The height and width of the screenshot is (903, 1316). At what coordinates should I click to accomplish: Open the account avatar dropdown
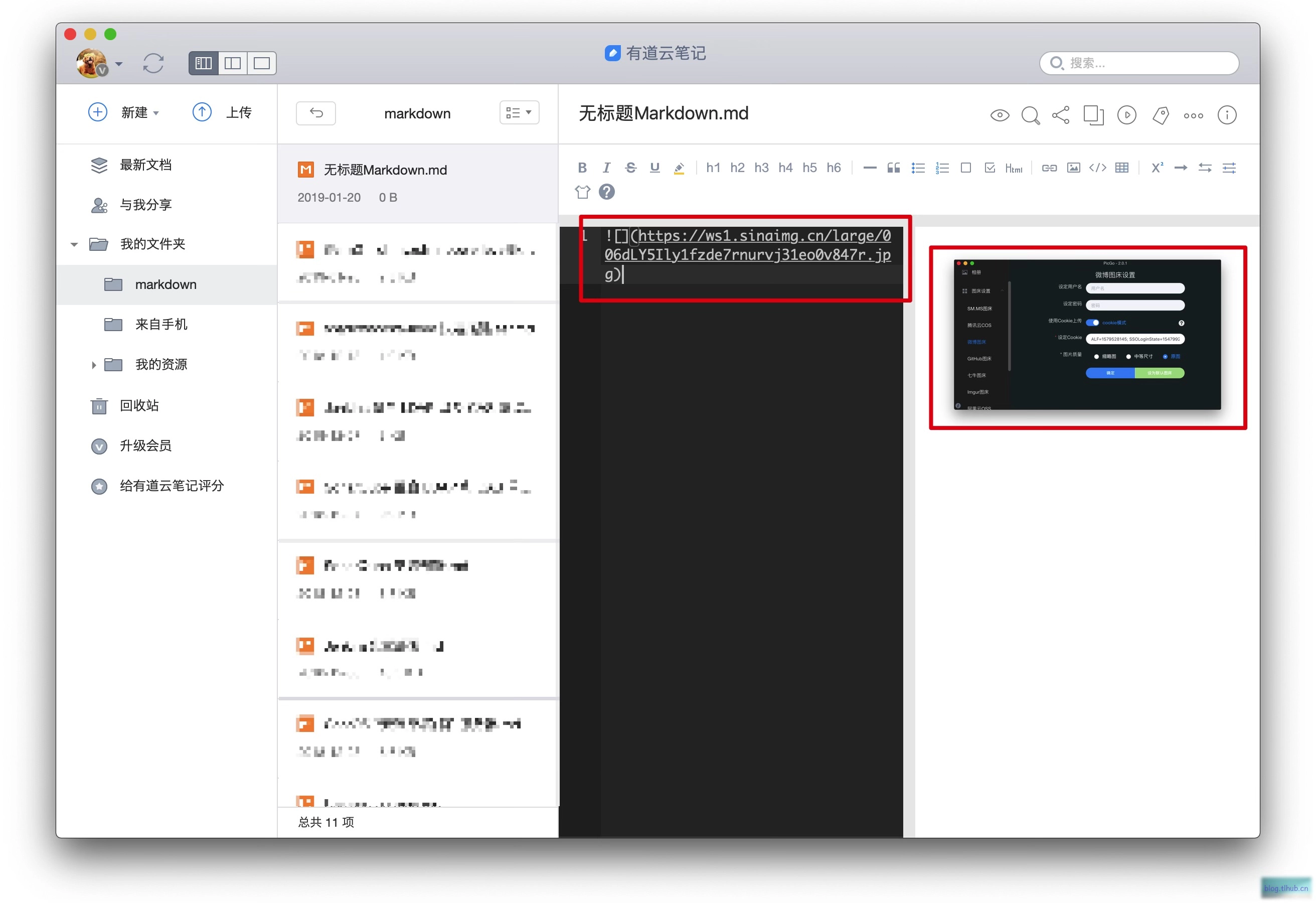[x=100, y=63]
